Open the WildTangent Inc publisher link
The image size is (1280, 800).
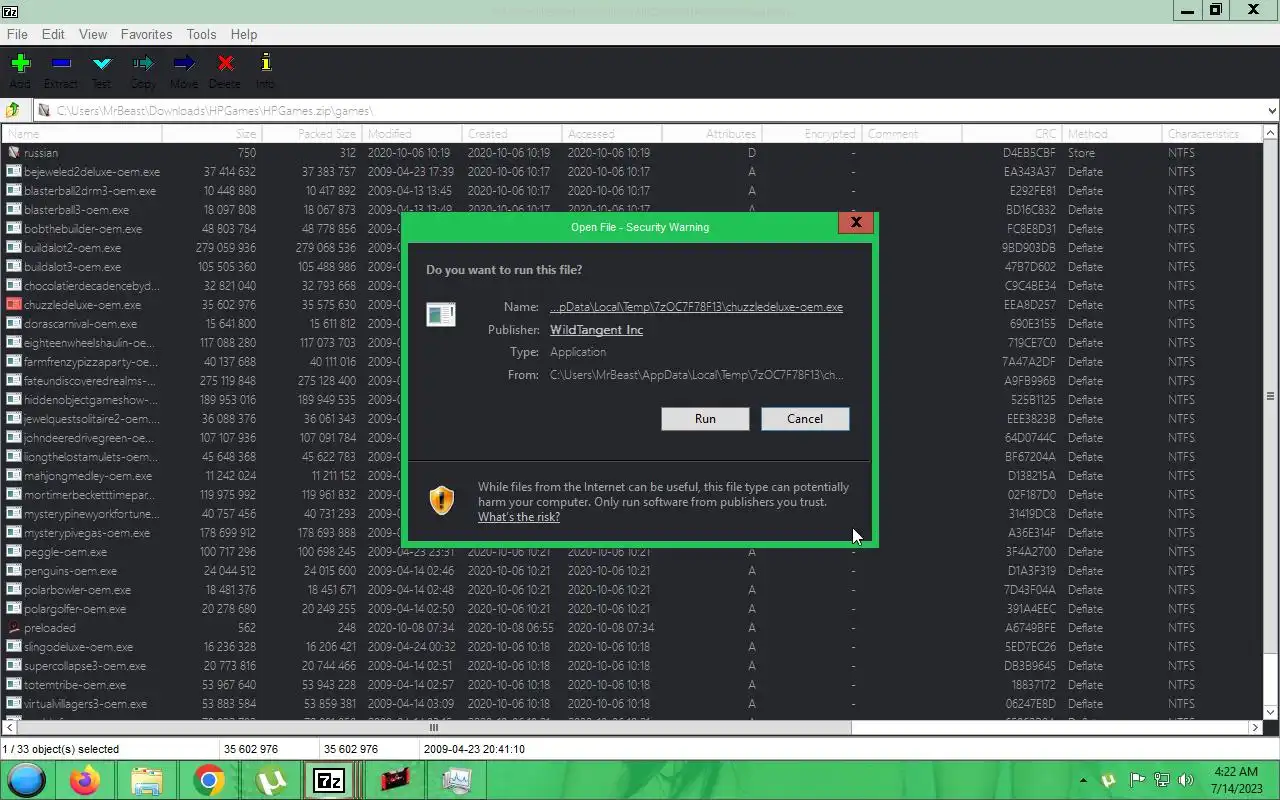(x=596, y=330)
